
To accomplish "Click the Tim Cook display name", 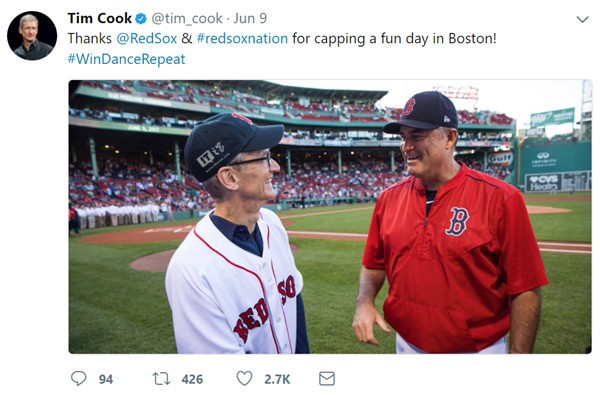I will pos(100,18).
